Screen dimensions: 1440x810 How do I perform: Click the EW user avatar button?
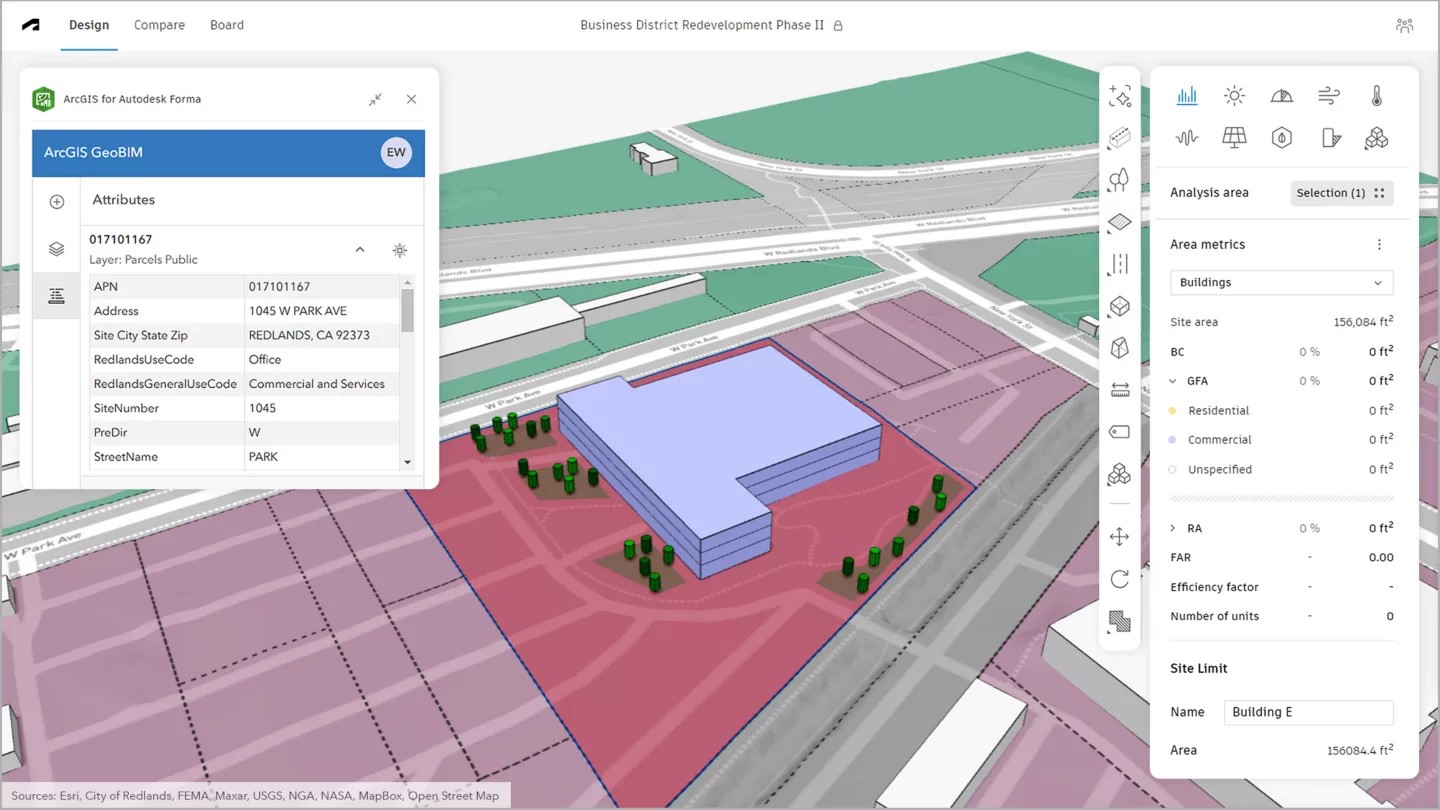[x=396, y=153]
